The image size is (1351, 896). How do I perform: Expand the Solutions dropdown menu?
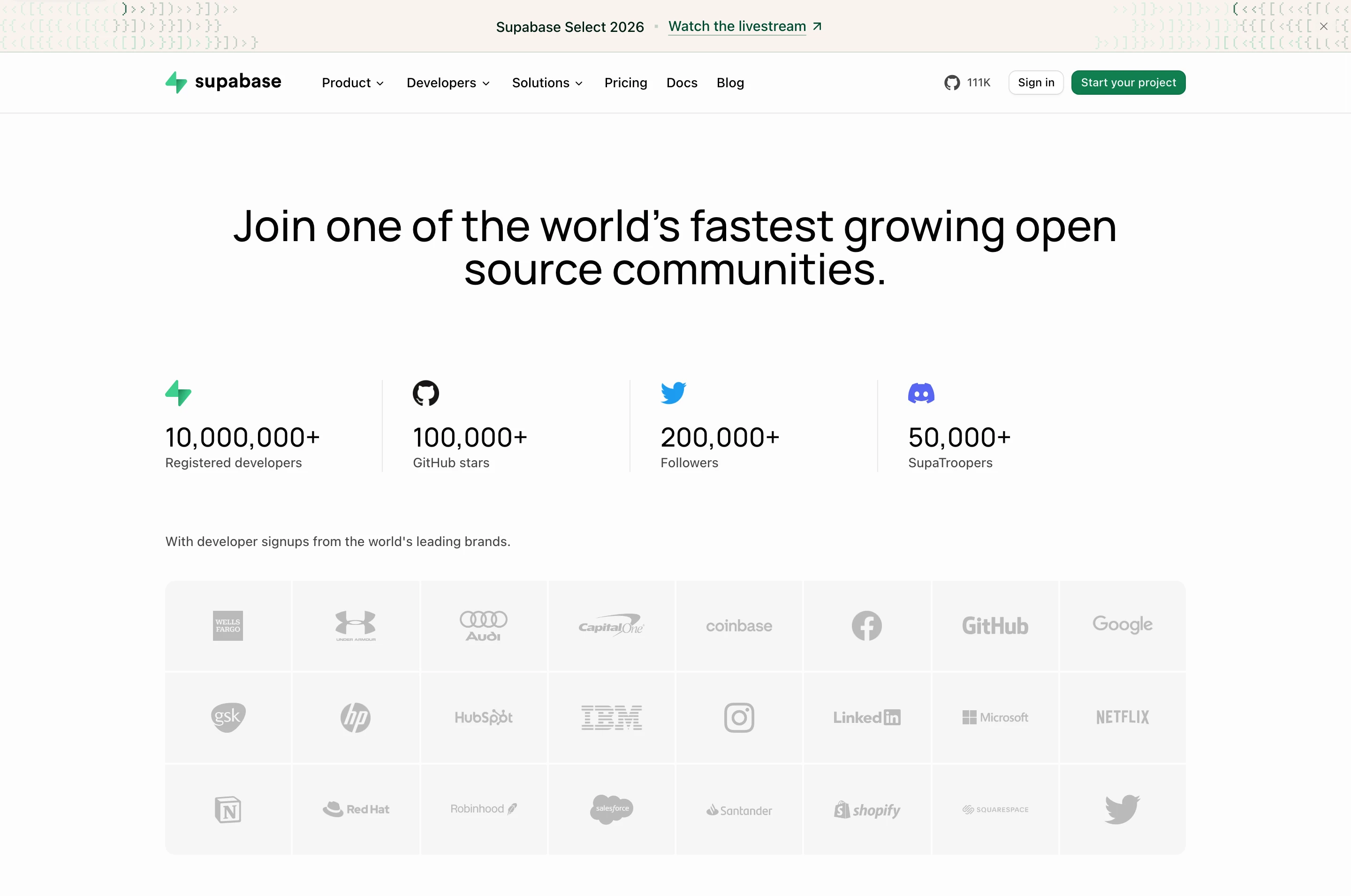tap(547, 83)
